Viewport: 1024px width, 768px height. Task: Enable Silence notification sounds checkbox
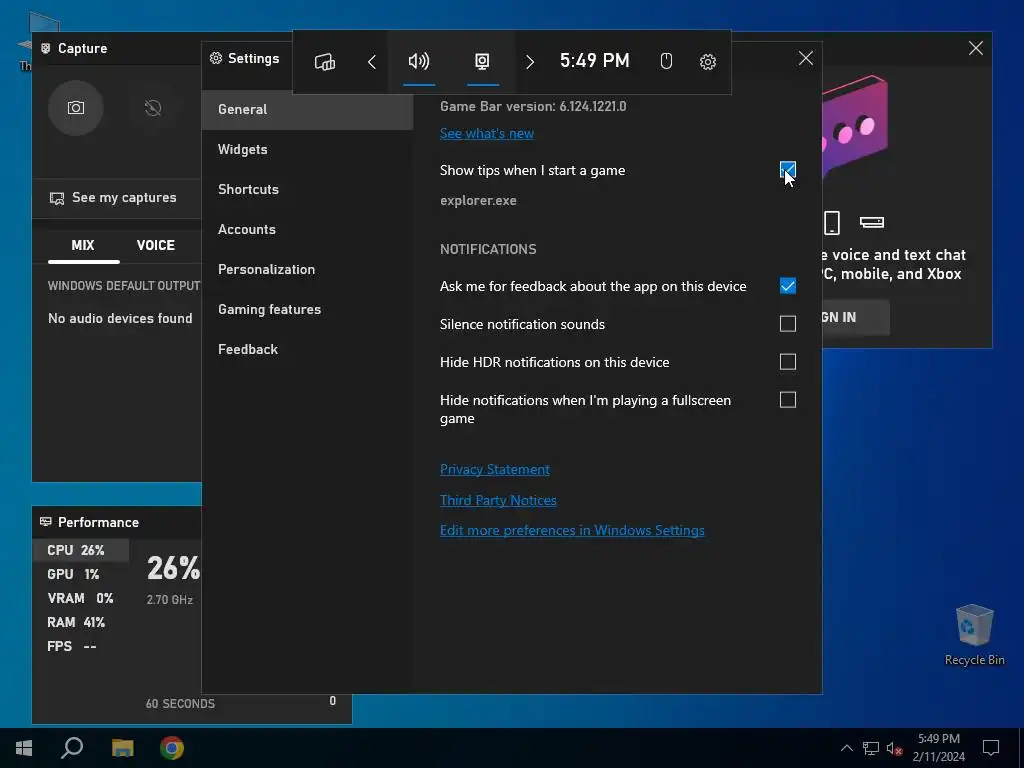pyautogui.click(x=788, y=324)
